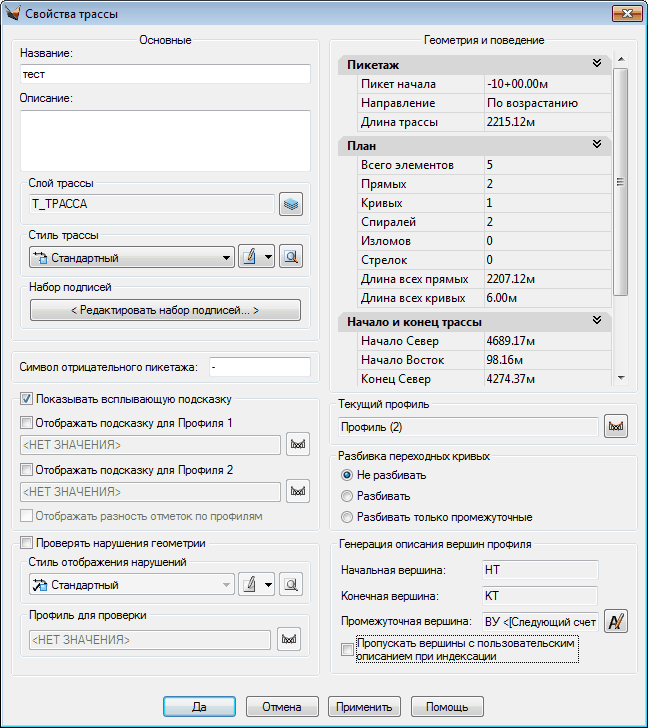Click the profile picker icon for Профиль для проверки
Viewport: 648px width, 728px height.
point(289,638)
